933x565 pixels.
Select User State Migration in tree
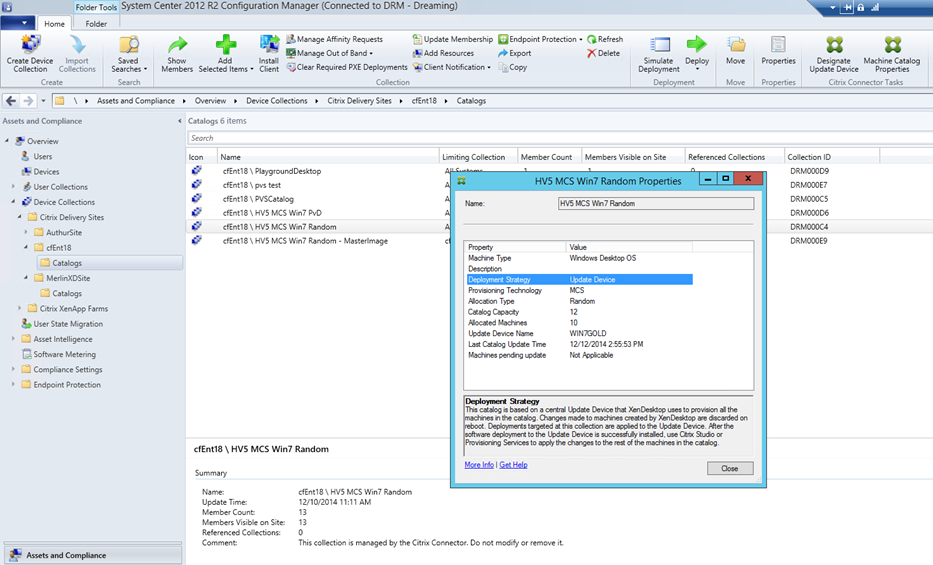click(x=68, y=324)
